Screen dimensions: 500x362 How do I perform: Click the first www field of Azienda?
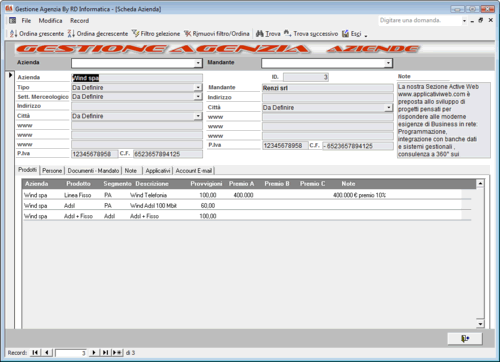(137, 126)
